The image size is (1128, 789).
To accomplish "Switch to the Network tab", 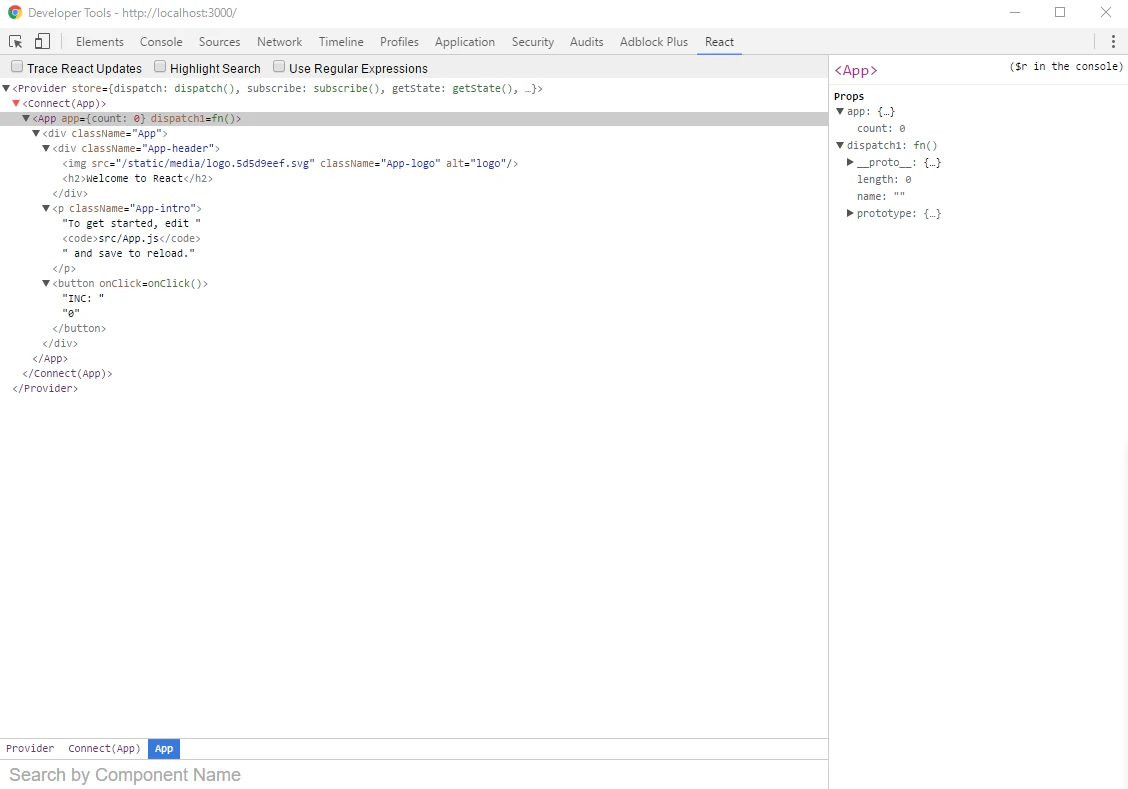I will tap(280, 42).
